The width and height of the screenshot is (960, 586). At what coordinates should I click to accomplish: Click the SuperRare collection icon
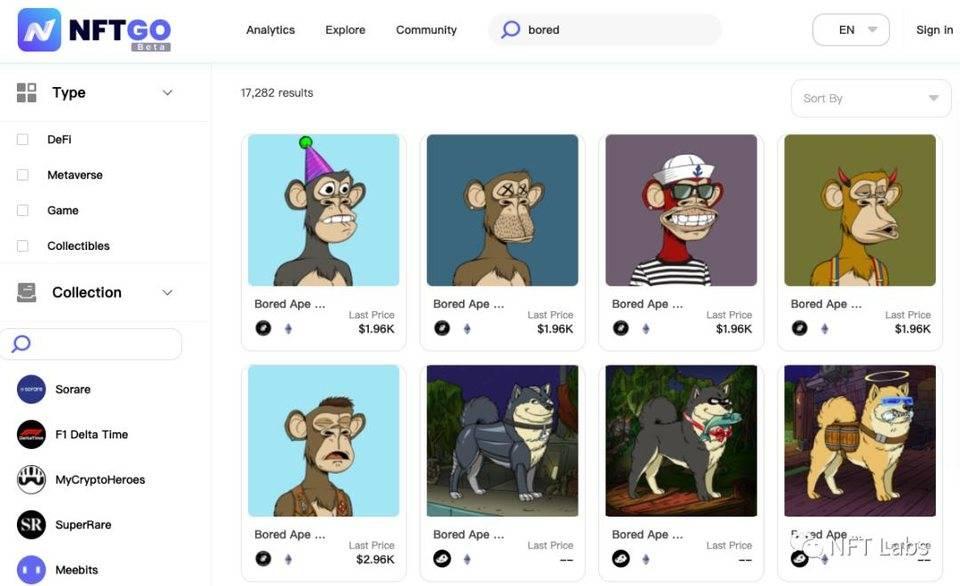pos(31,525)
